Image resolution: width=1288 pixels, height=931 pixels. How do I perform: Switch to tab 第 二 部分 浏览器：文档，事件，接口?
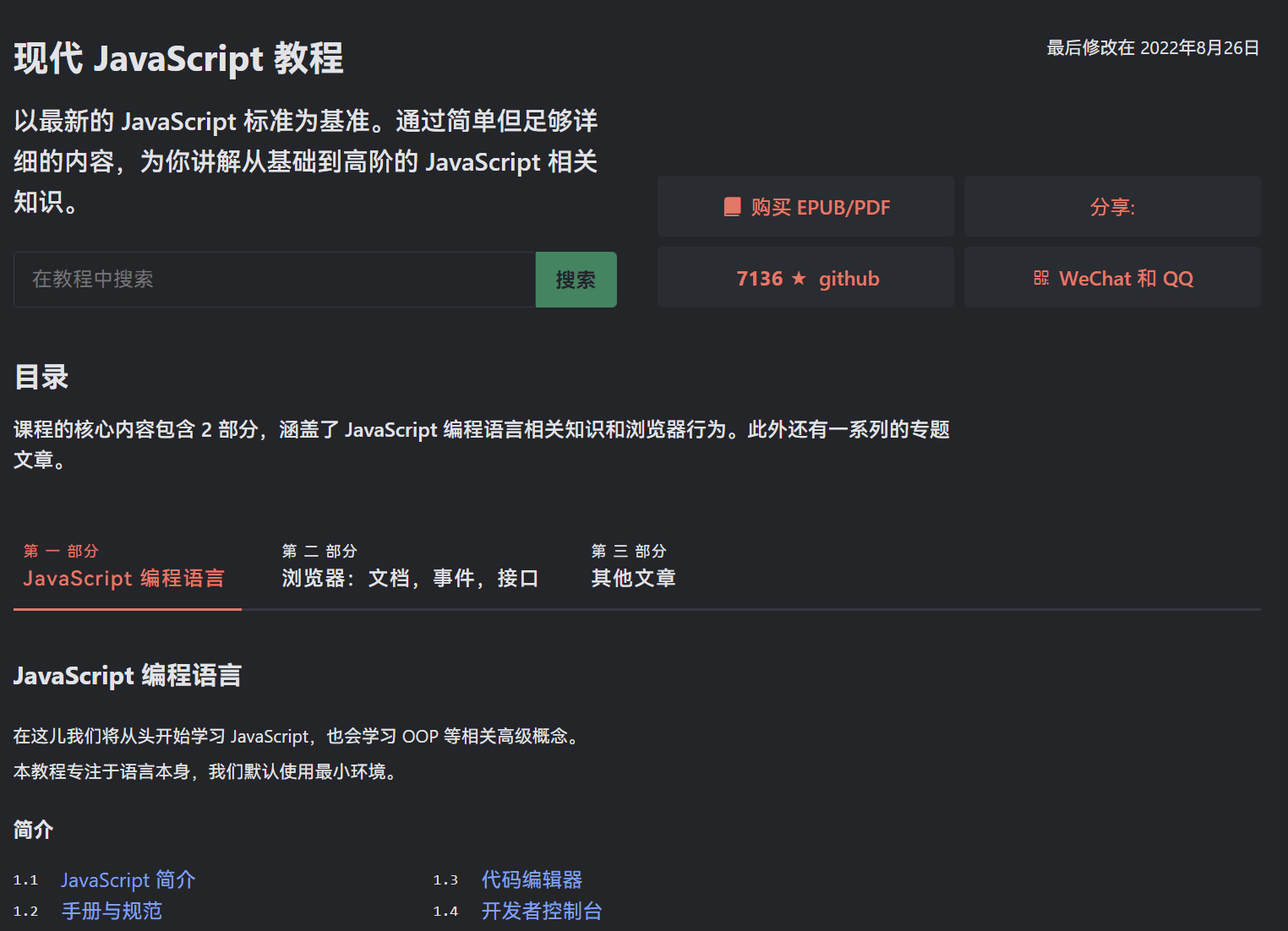pyautogui.click(x=412, y=566)
